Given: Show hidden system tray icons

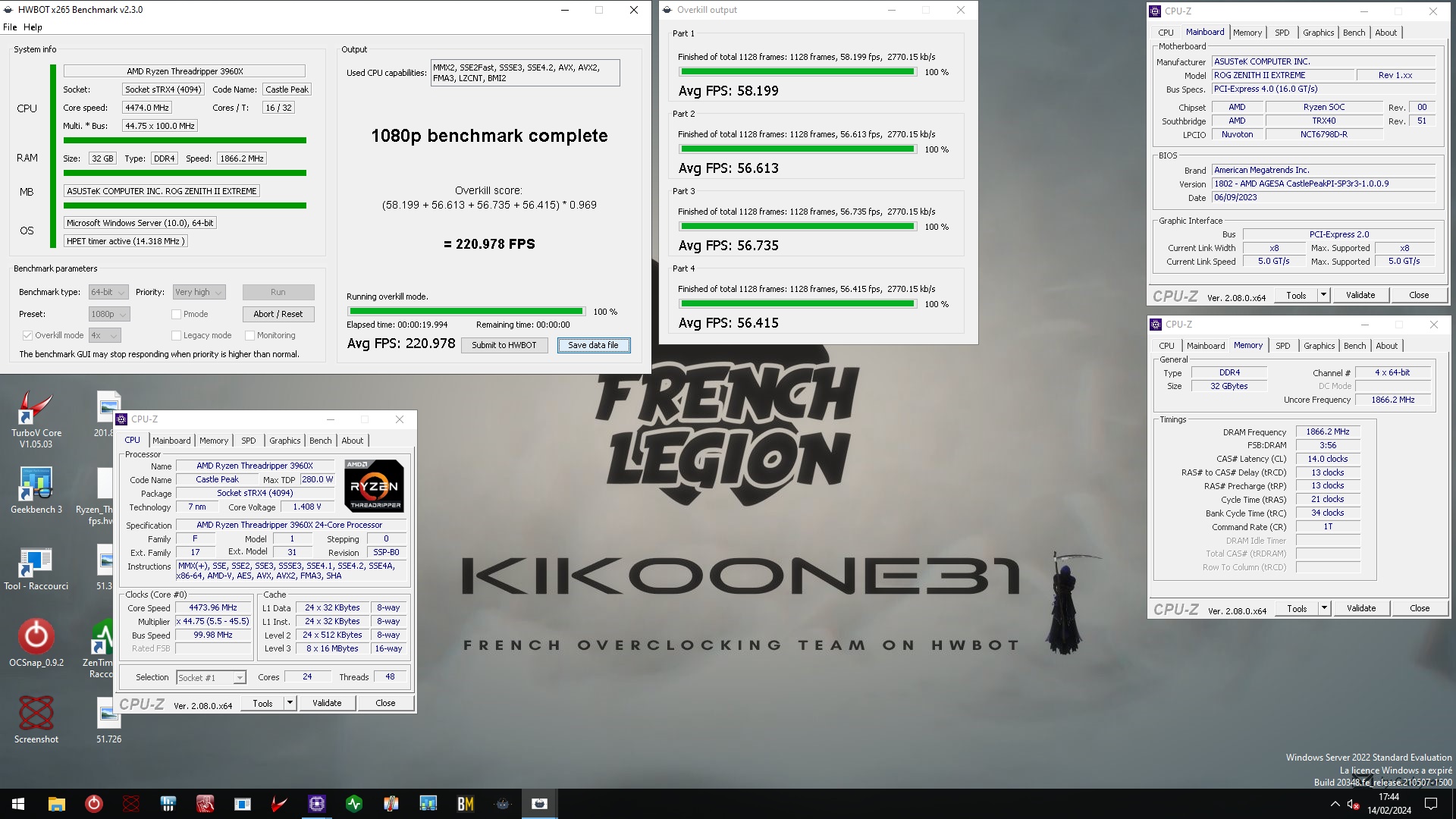Looking at the screenshot, I should click(1335, 804).
